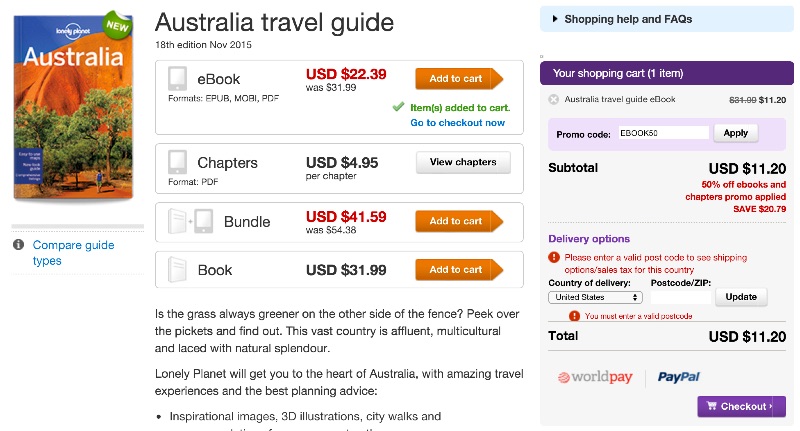Screen dimensions: 800x431
Task: Click the Book format icon
Action: (177, 269)
